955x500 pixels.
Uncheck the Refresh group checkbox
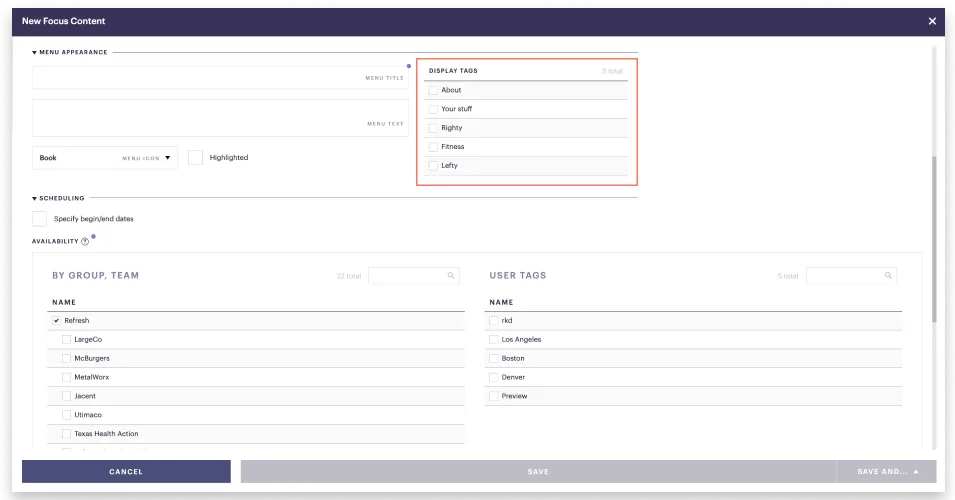pyautogui.click(x=57, y=320)
